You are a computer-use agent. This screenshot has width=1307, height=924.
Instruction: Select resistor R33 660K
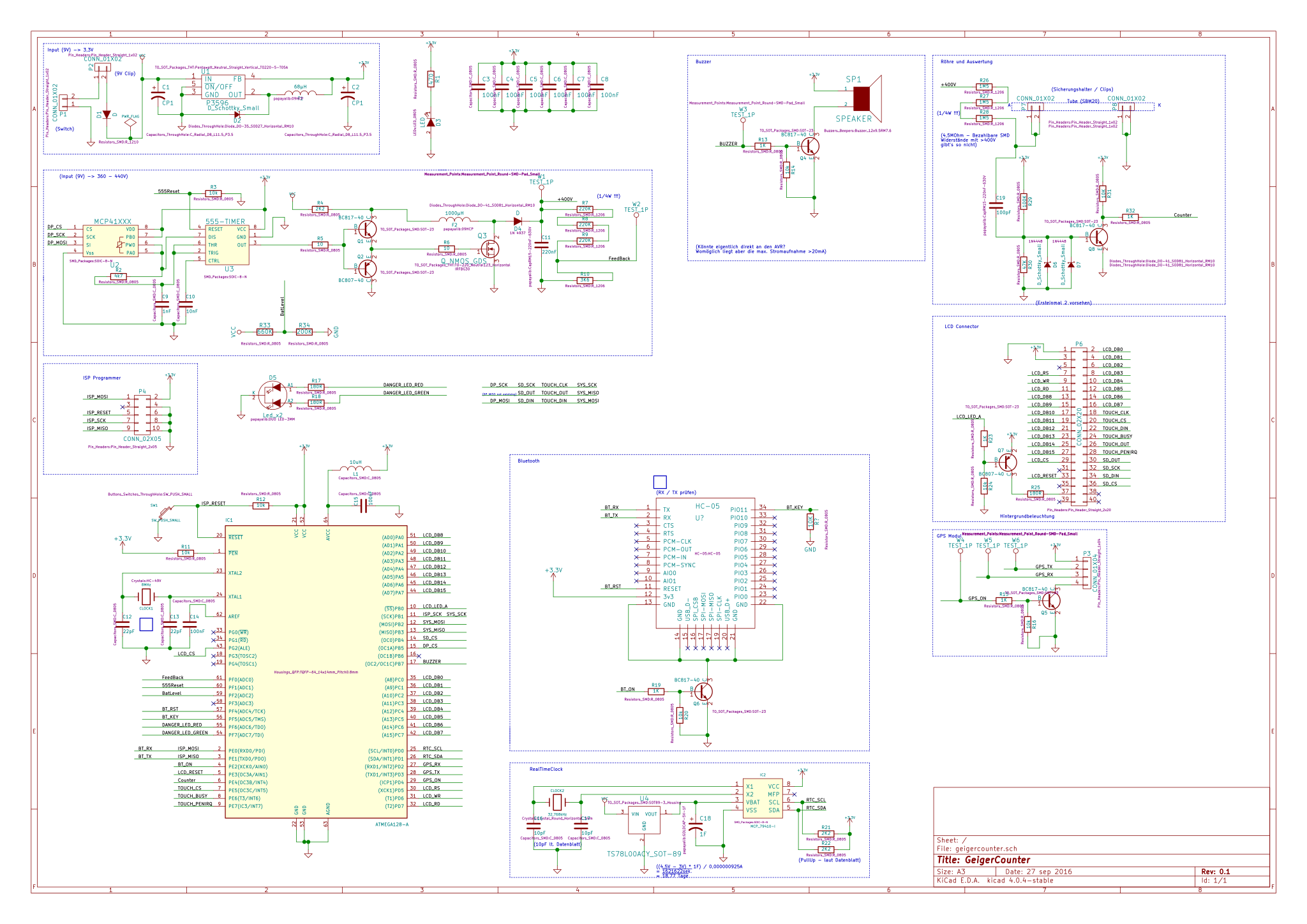point(265,332)
